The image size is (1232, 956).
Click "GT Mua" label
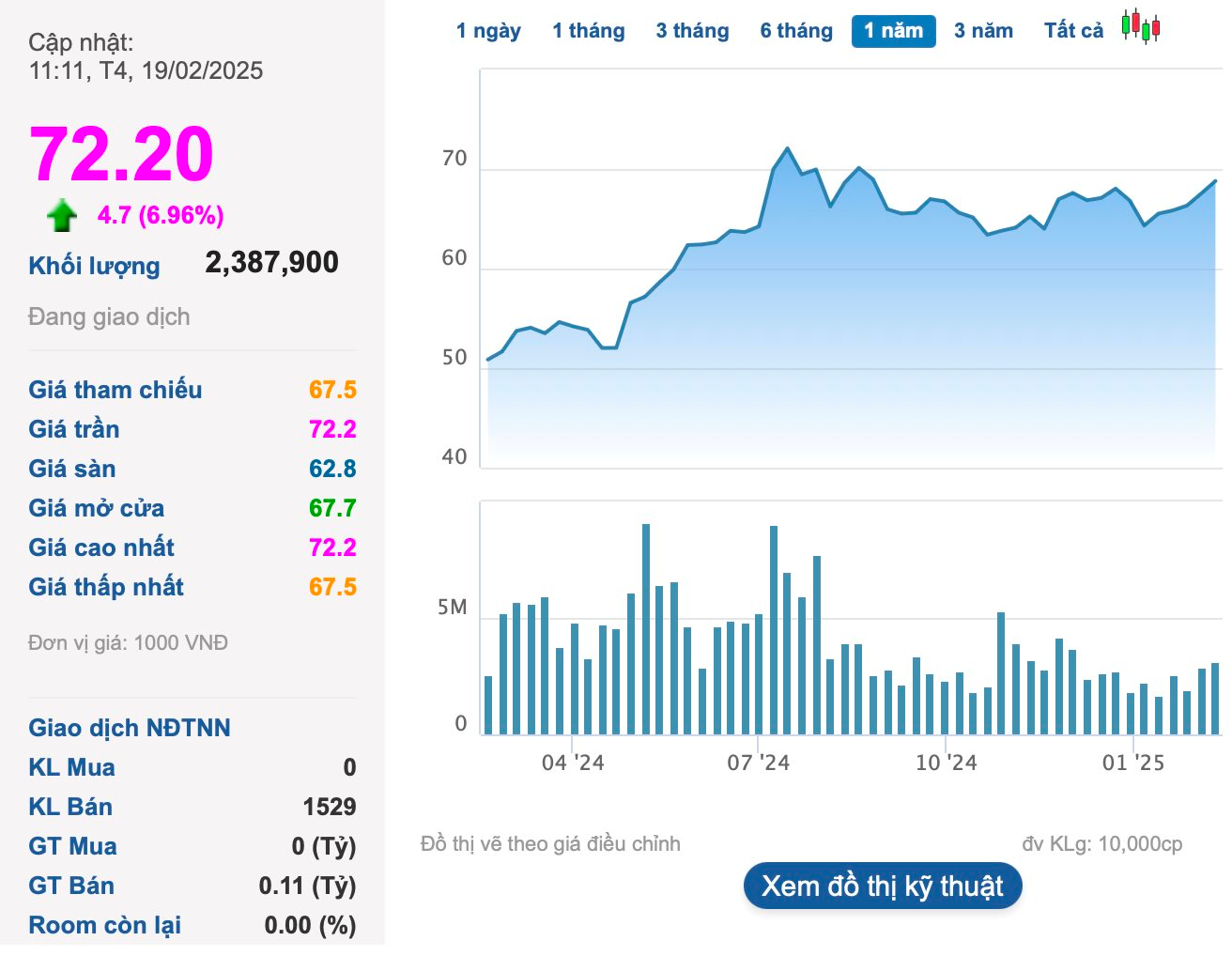pyautogui.click(x=72, y=846)
